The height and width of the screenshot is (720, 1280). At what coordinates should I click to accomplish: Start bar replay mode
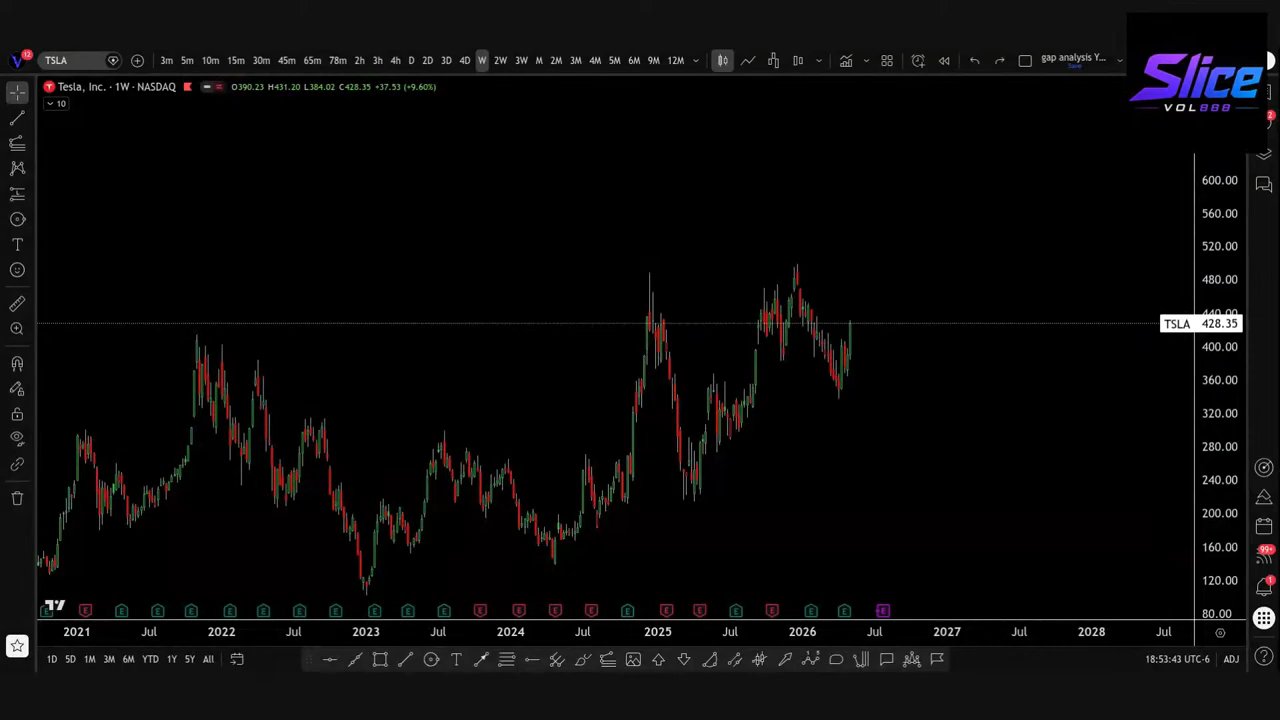click(x=944, y=61)
